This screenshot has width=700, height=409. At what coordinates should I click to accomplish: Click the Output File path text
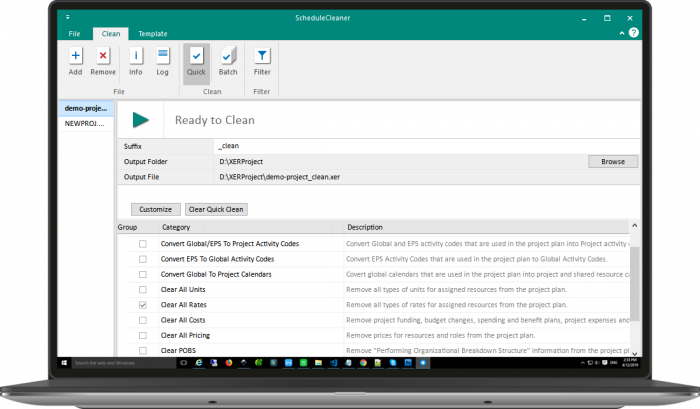click(279, 177)
